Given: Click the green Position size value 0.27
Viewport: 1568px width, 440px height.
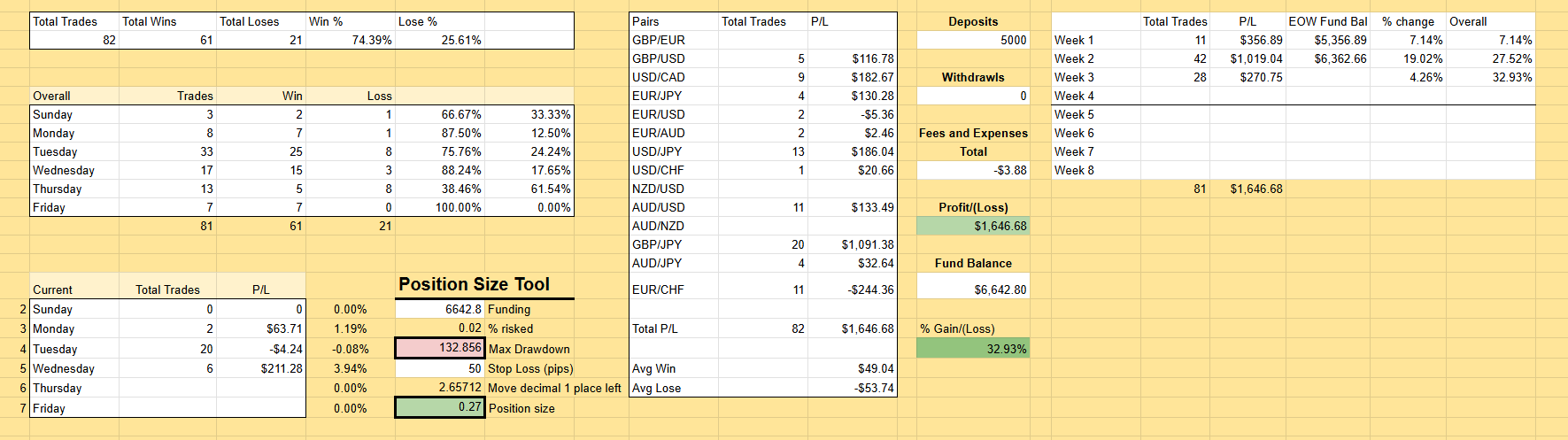Looking at the screenshot, I should pyautogui.click(x=439, y=407).
